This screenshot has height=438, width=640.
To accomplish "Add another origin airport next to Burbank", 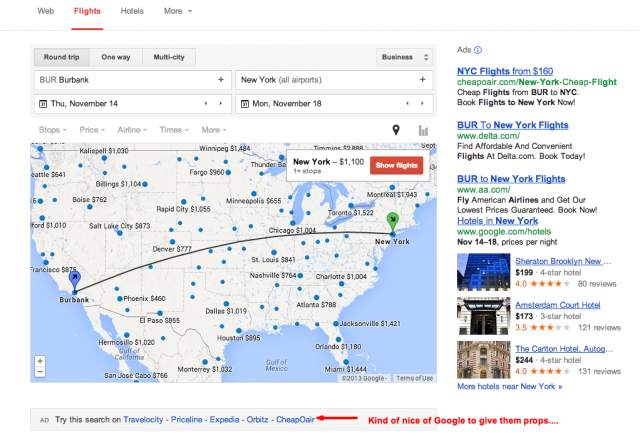I will coord(221,80).
